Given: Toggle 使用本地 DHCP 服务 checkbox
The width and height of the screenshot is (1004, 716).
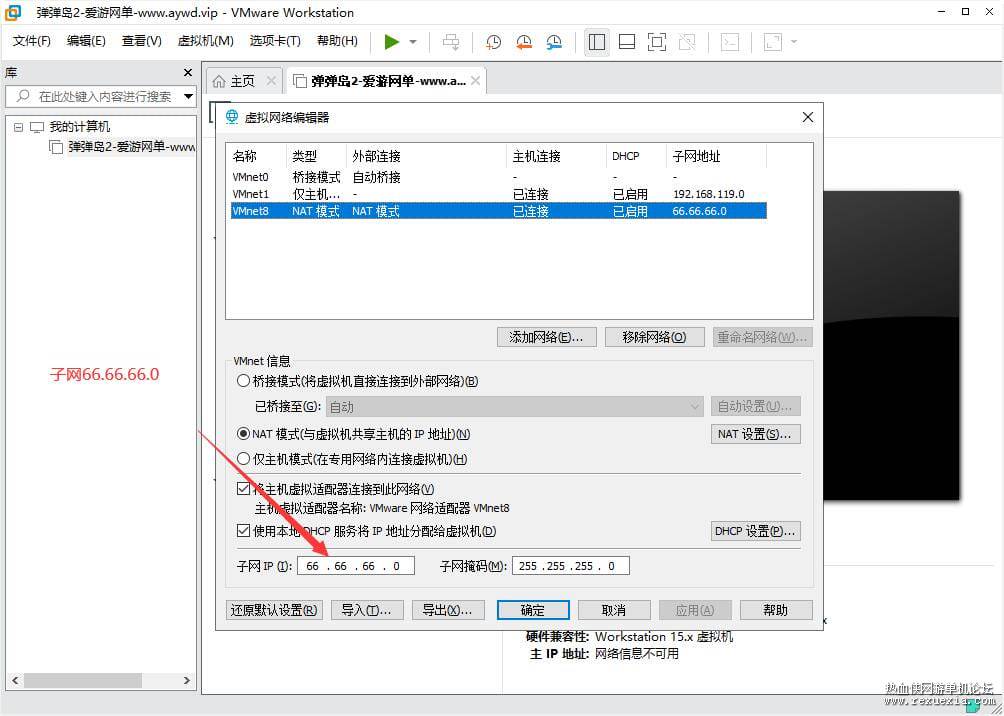Looking at the screenshot, I should 243,531.
